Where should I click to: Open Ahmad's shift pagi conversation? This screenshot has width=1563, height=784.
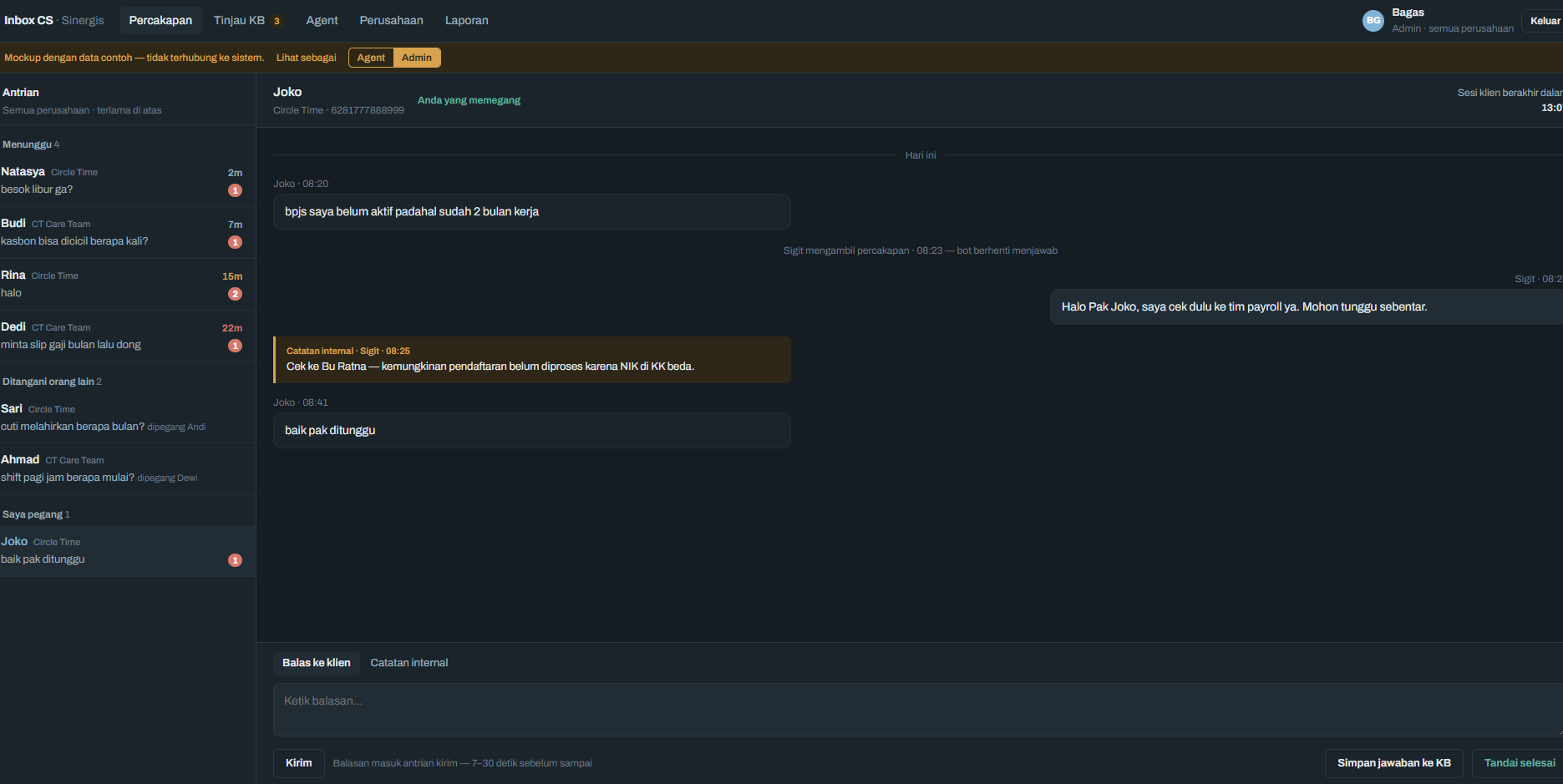(128, 468)
